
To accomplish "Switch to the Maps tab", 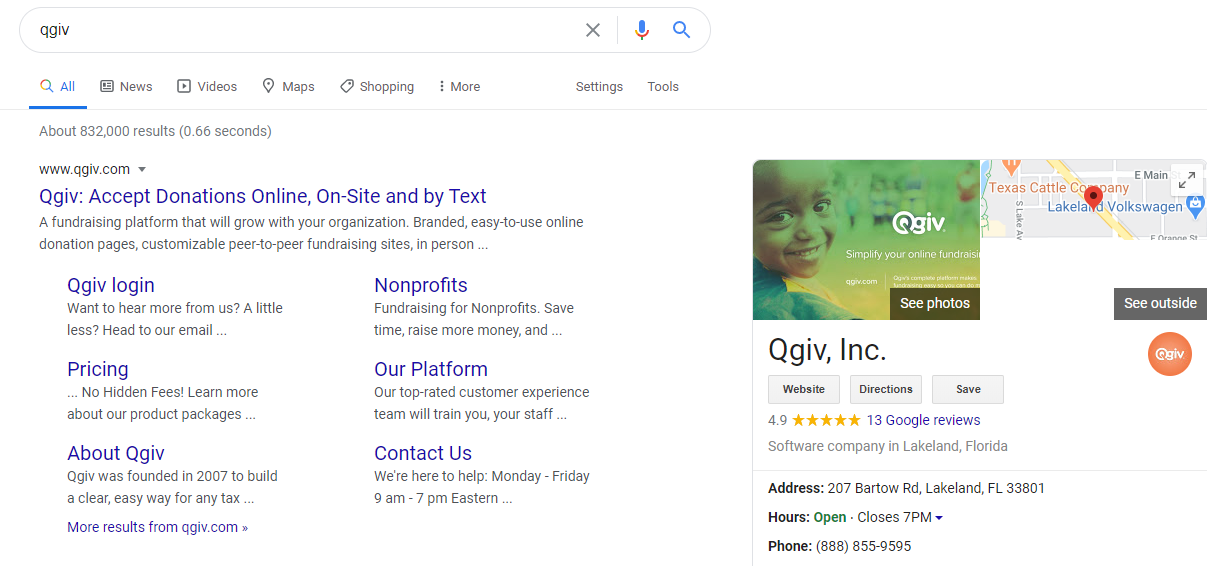I will pyautogui.click(x=288, y=87).
